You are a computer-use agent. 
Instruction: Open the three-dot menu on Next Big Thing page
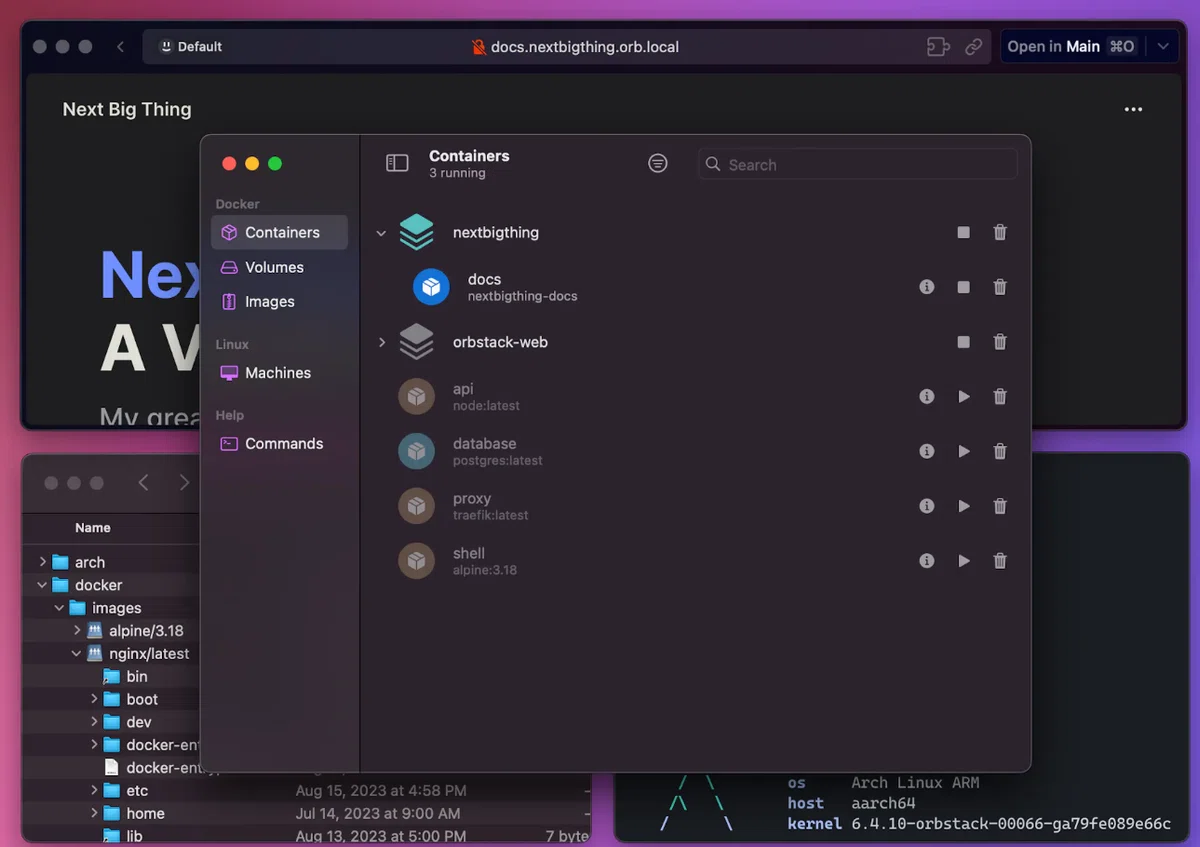click(x=1133, y=110)
